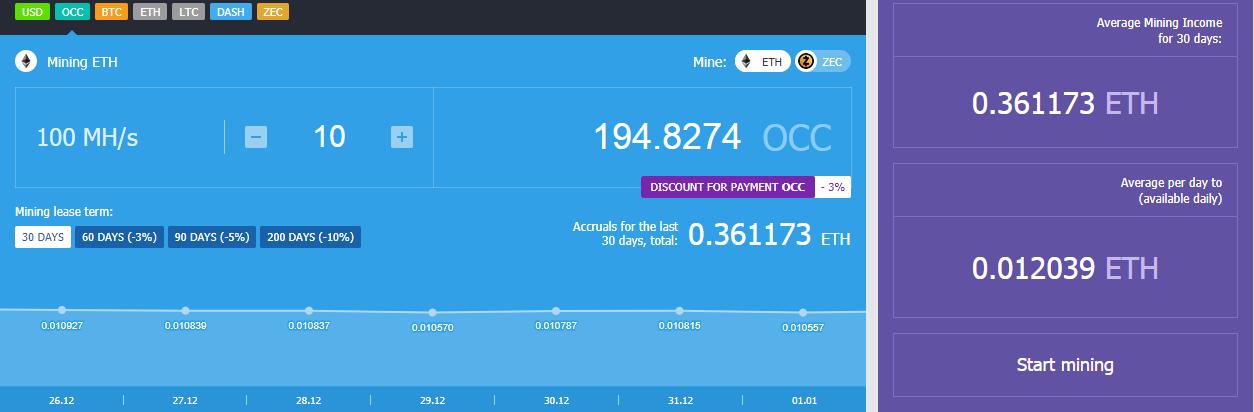Click chart point 0.010557 for 01.01
This screenshot has height=412, width=1254.
(x=803, y=313)
